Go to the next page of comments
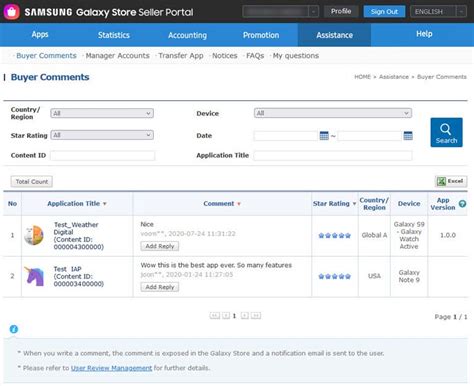The image size is (474, 386). click(245, 315)
